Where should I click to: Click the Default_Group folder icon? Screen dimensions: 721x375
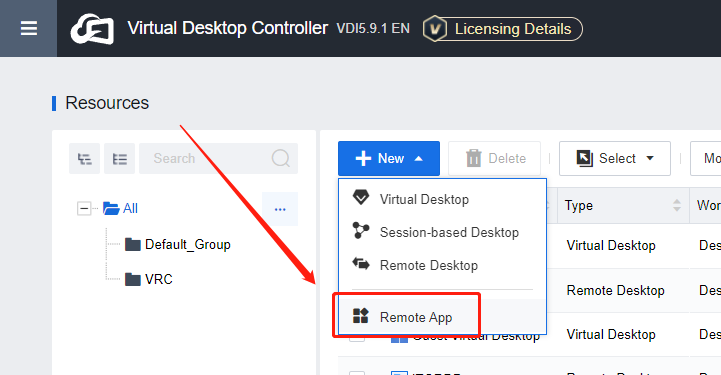(x=133, y=244)
